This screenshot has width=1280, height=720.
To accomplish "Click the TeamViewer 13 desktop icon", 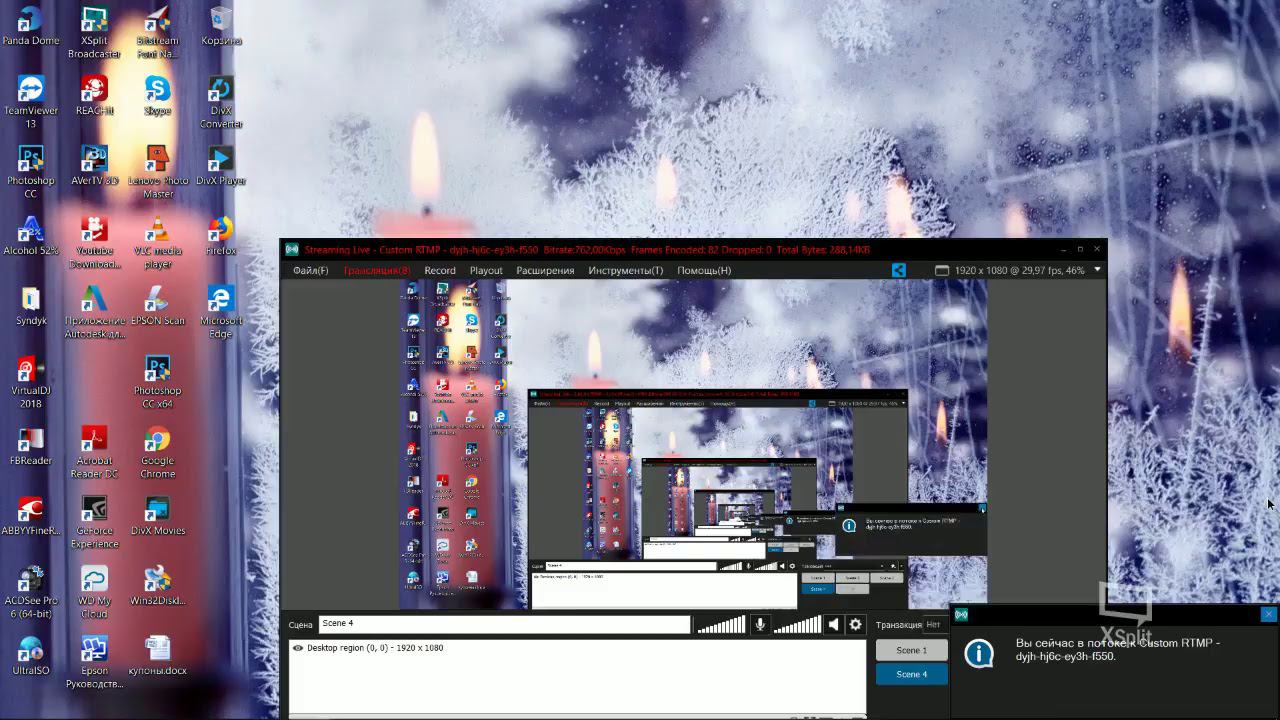I will click(31, 103).
